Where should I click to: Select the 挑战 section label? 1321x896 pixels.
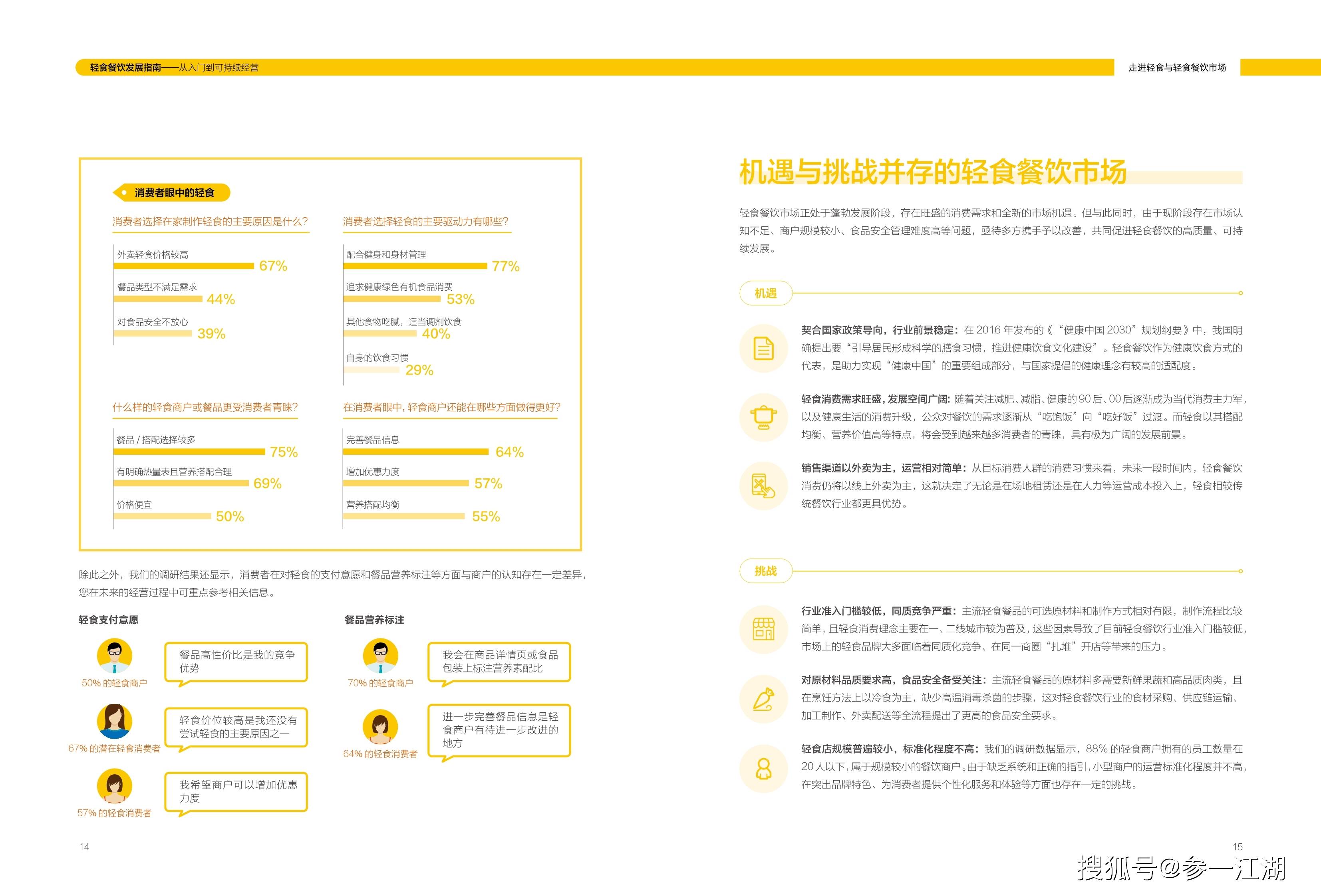765,571
